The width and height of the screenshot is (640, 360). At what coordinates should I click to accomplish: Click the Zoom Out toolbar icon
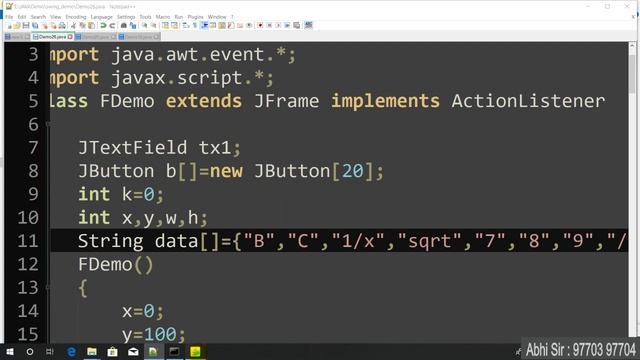153,26
